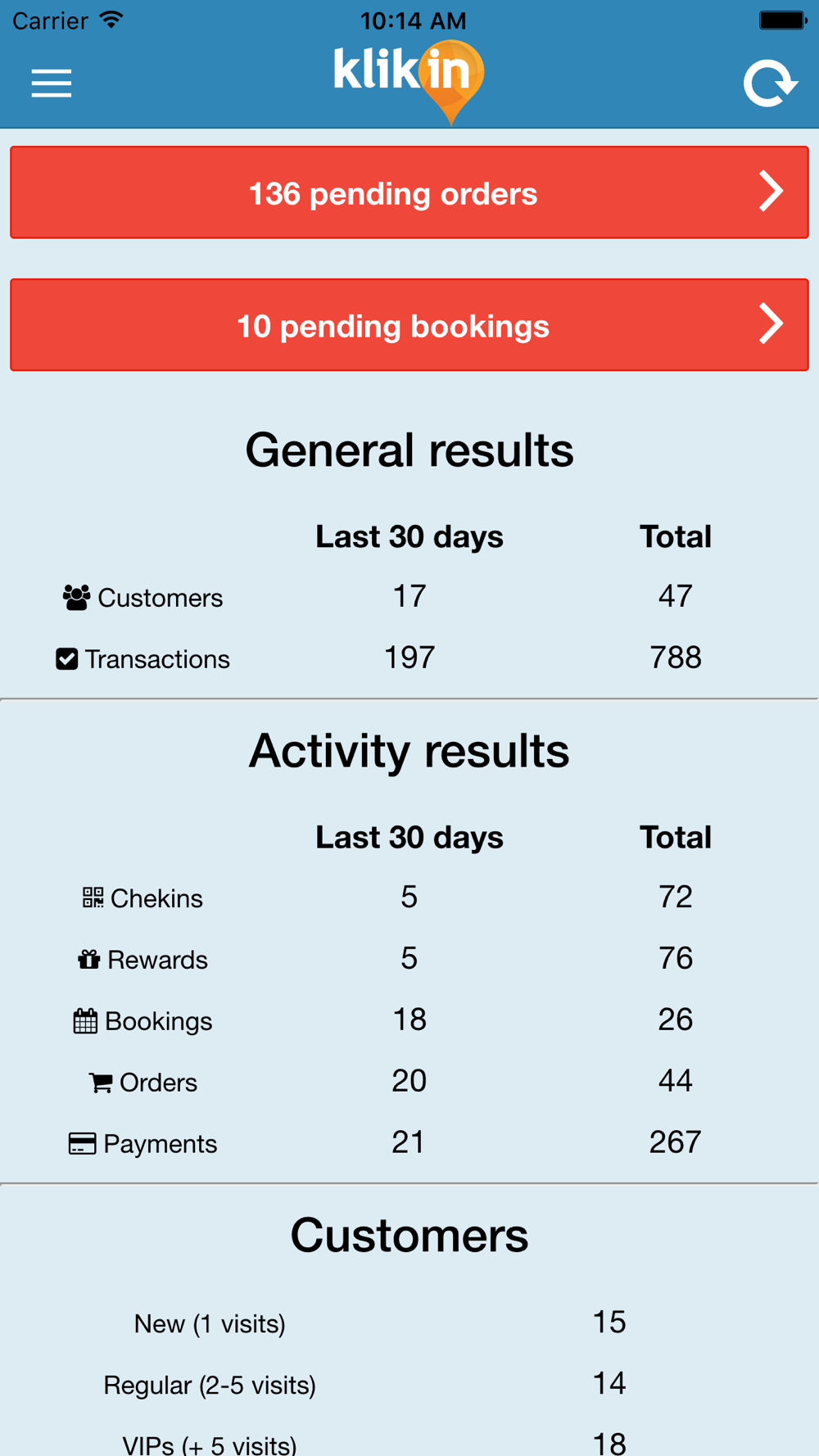This screenshot has height=1456, width=819.
Task: Select the General results heading
Action: click(x=409, y=450)
